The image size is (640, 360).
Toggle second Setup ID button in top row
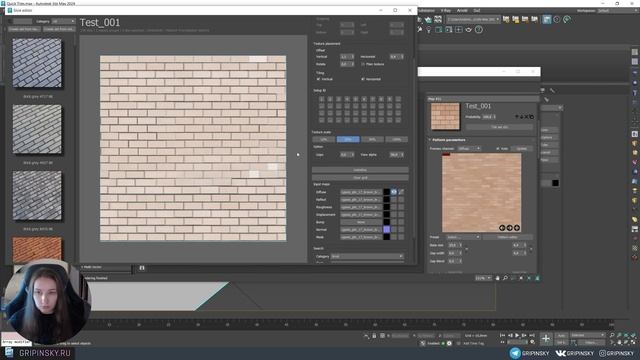pos(330,99)
